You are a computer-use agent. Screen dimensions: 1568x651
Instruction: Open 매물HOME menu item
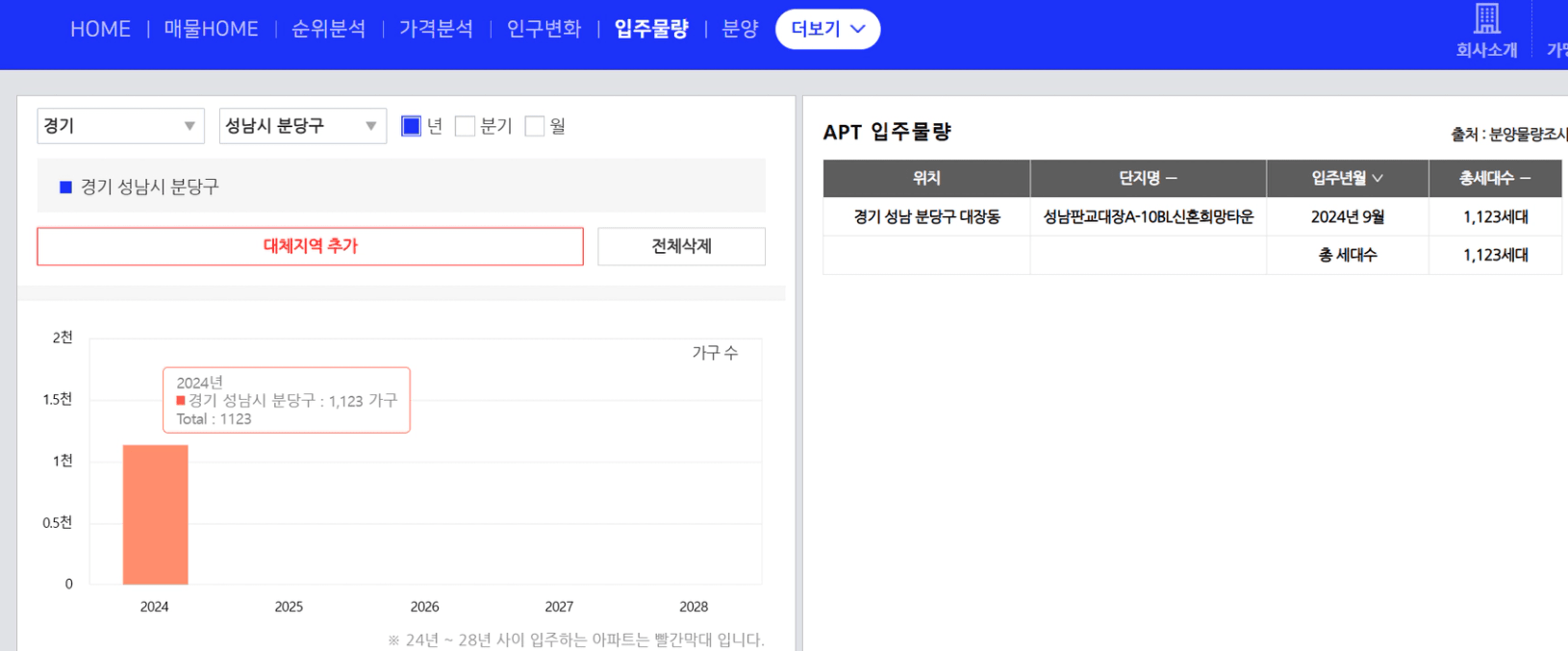211,29
